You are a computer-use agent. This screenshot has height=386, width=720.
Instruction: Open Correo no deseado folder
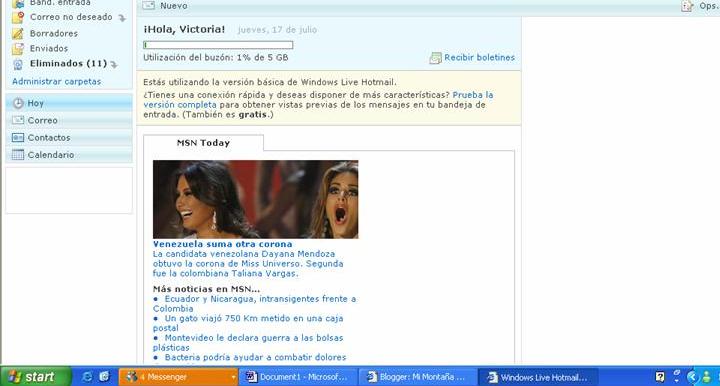click(71, 17)
